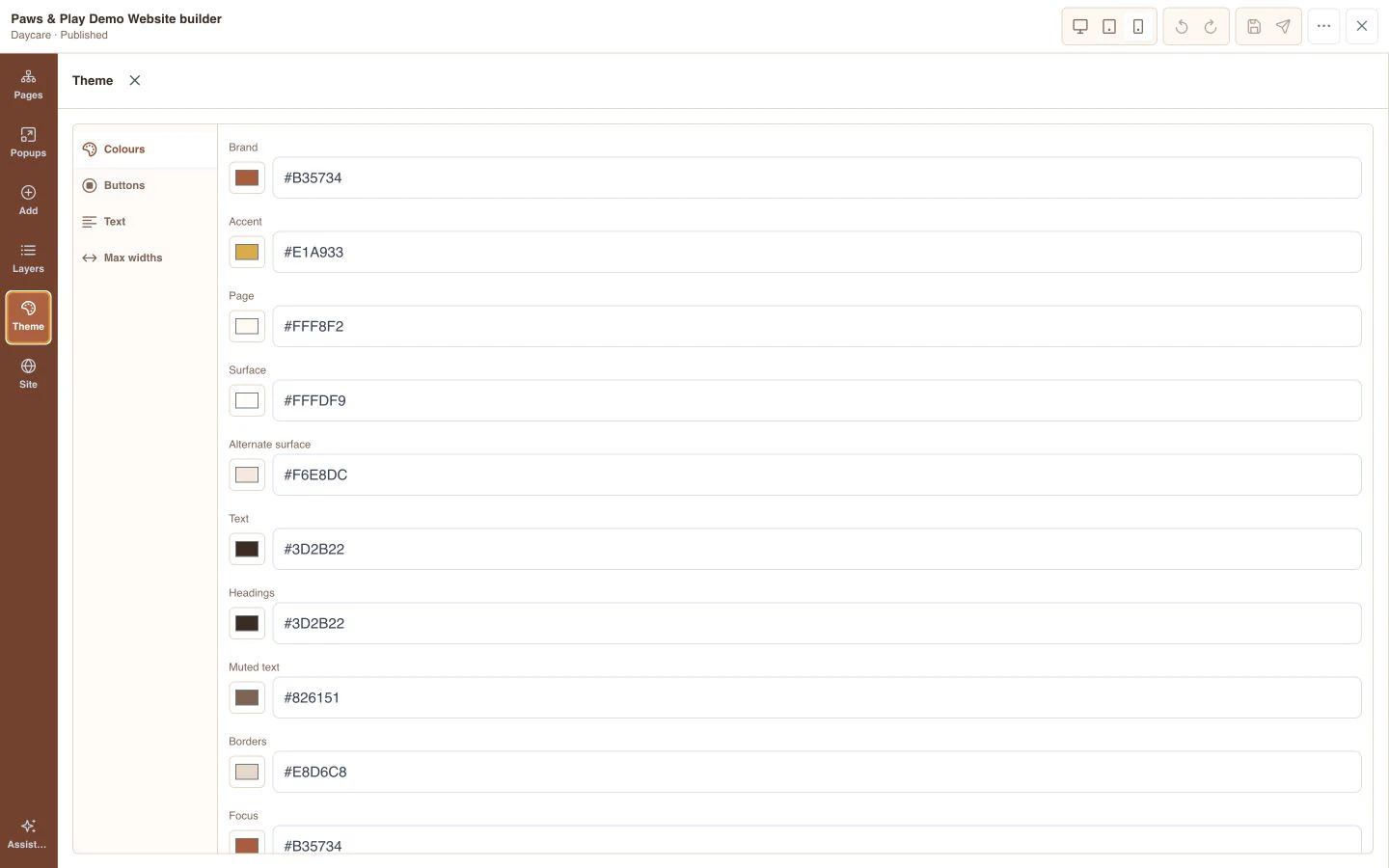Click the Brand hex field #B35734

point(817,177)
